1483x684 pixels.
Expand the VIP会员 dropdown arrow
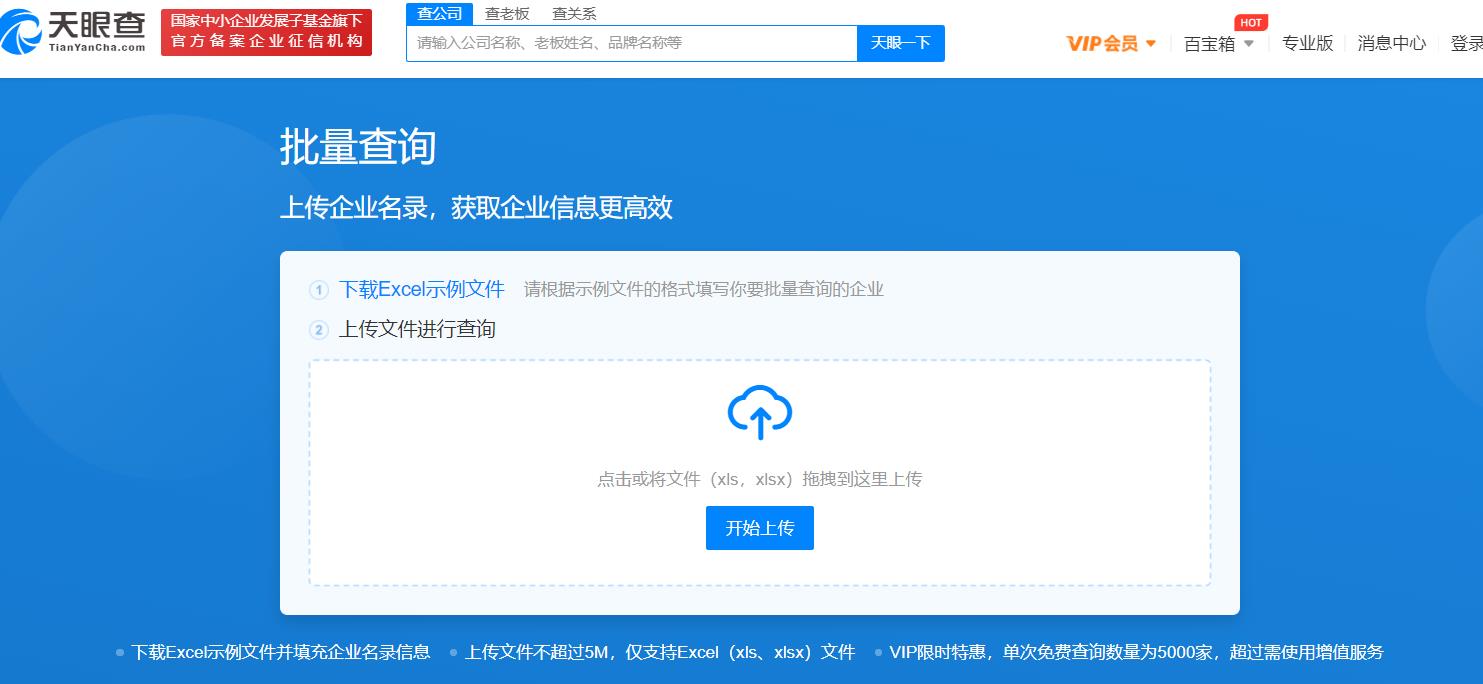[x=1150, y=44]
